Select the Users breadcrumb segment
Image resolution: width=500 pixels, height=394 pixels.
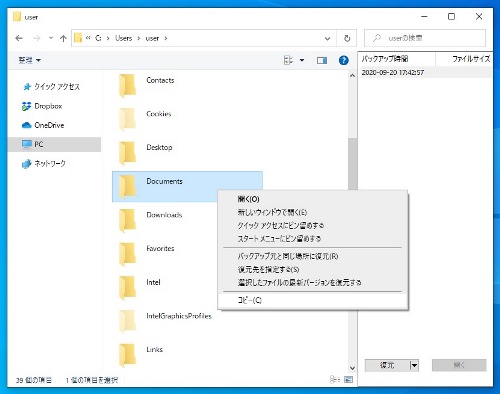tap(124, 38)
